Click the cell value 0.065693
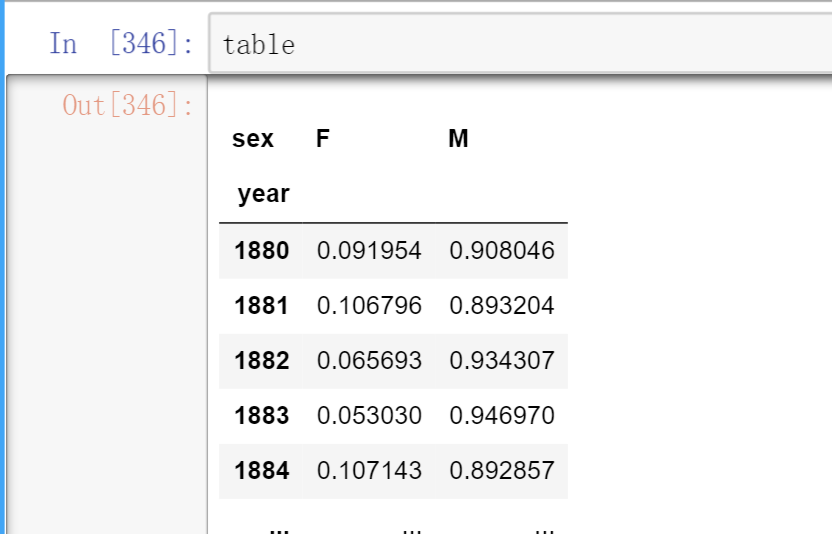Viewport: 832px width, 534px height. pyautogui.click(x=369, y=361)
